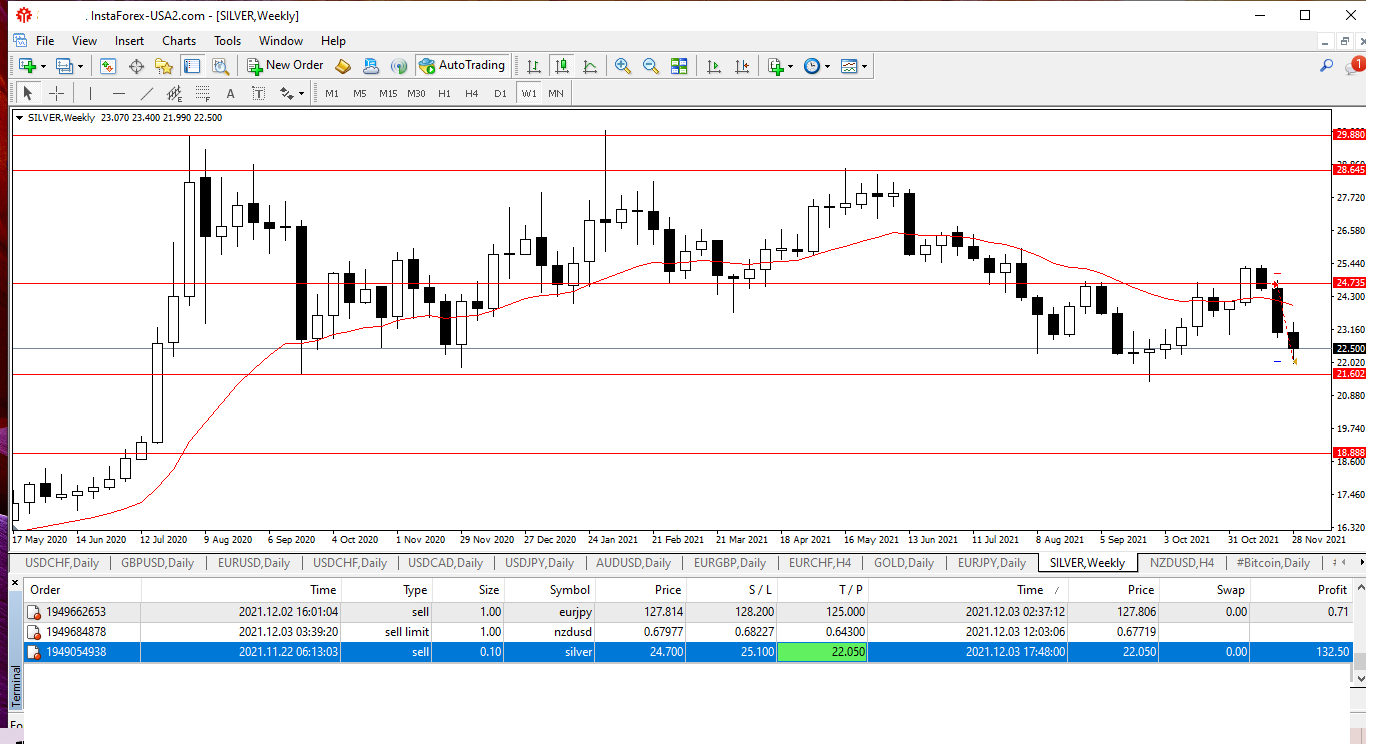Switch timeframe to M5

pyautogui.click(x=360, y=93)
